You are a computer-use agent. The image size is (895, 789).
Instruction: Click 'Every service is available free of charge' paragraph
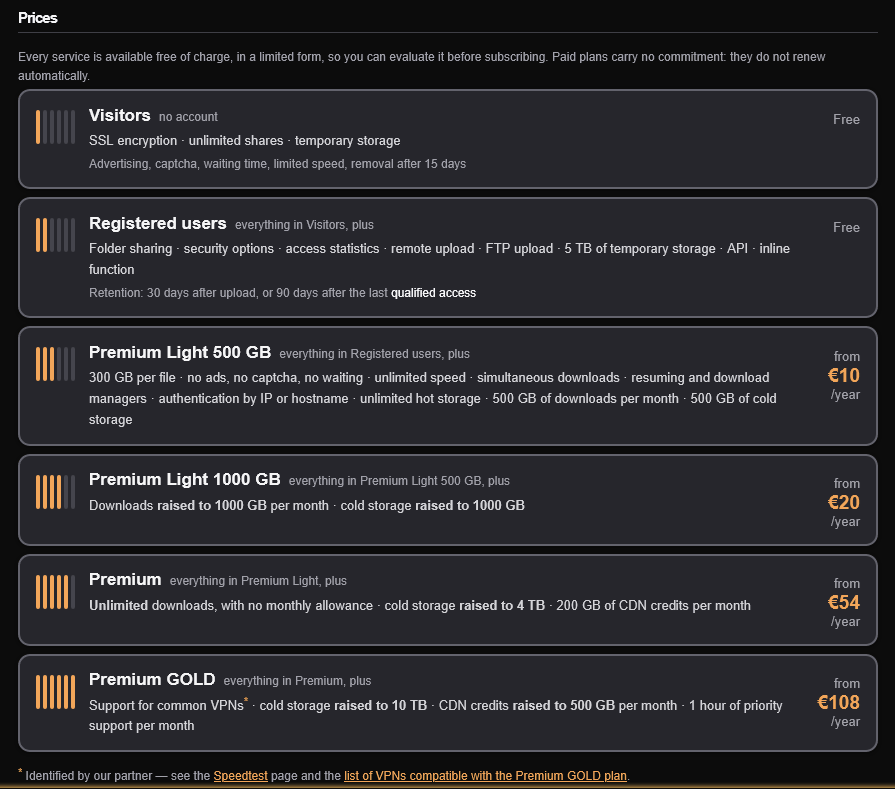tap(422, 66)
